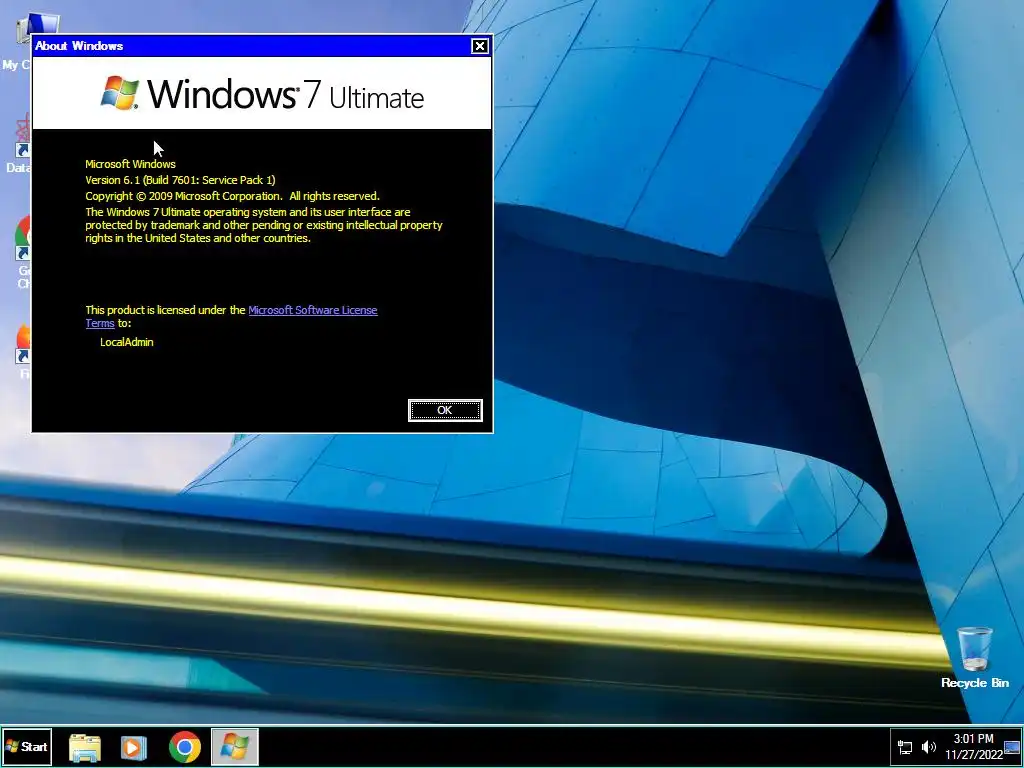This screenshot has width=1024, height=768.
Task: Click the About Windows title bar text
Action: (x=79, y=46)
